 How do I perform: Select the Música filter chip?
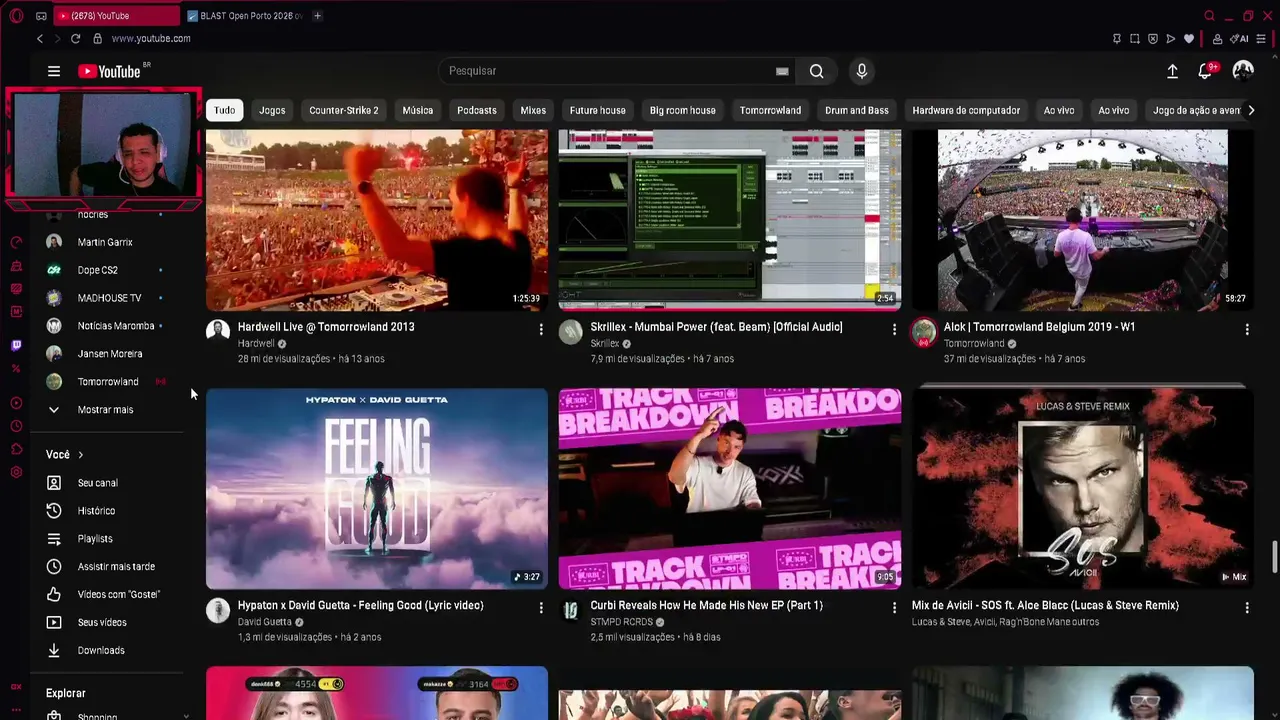[x=418, y=111]
